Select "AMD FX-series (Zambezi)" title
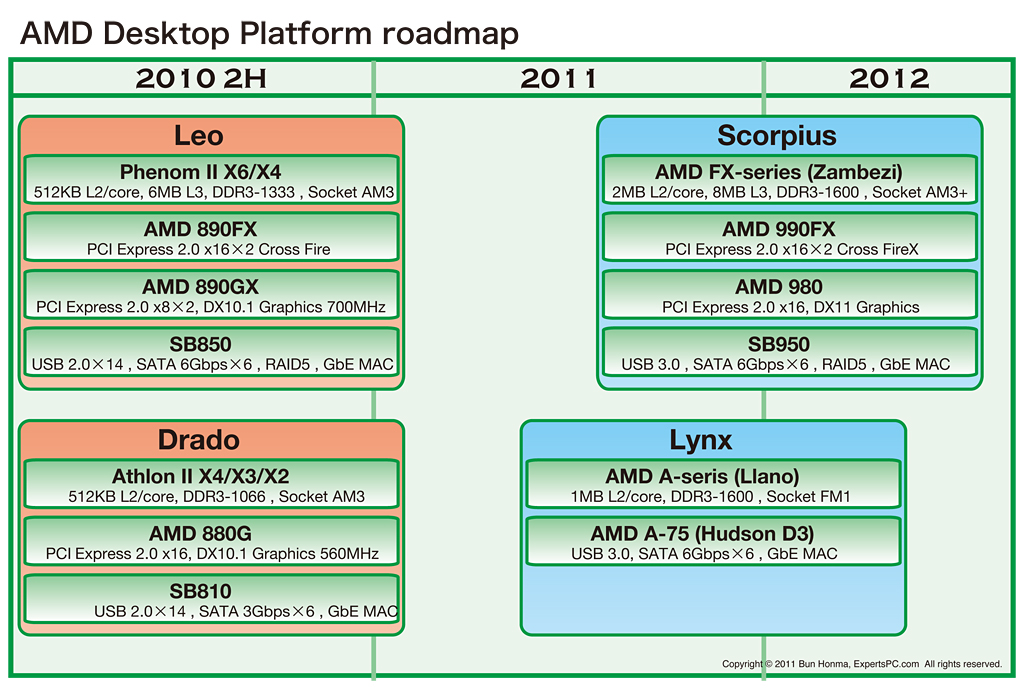The height and width of the screenshot is (691, 1024). point(778,172)
